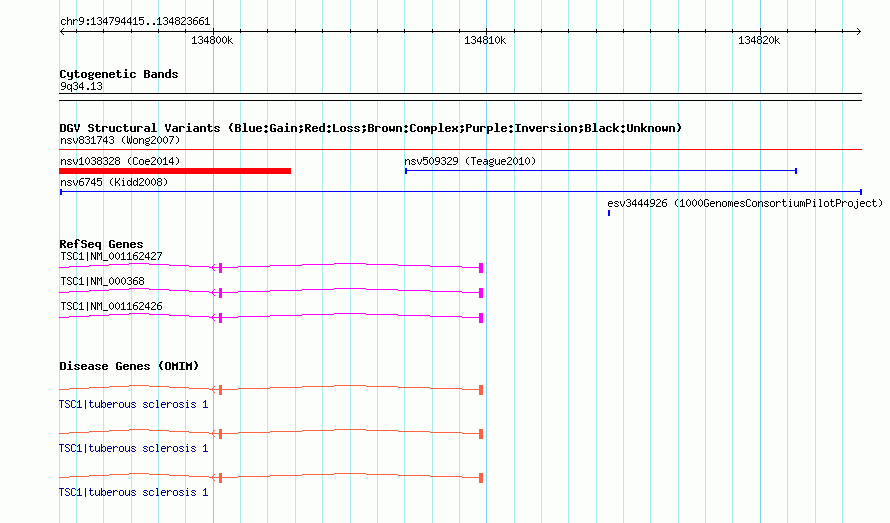Image resolution: width=890 pixels, height=523 pixels.
Task: Open the Cytogenetic Bands track heading
Action: pos(119,74)
